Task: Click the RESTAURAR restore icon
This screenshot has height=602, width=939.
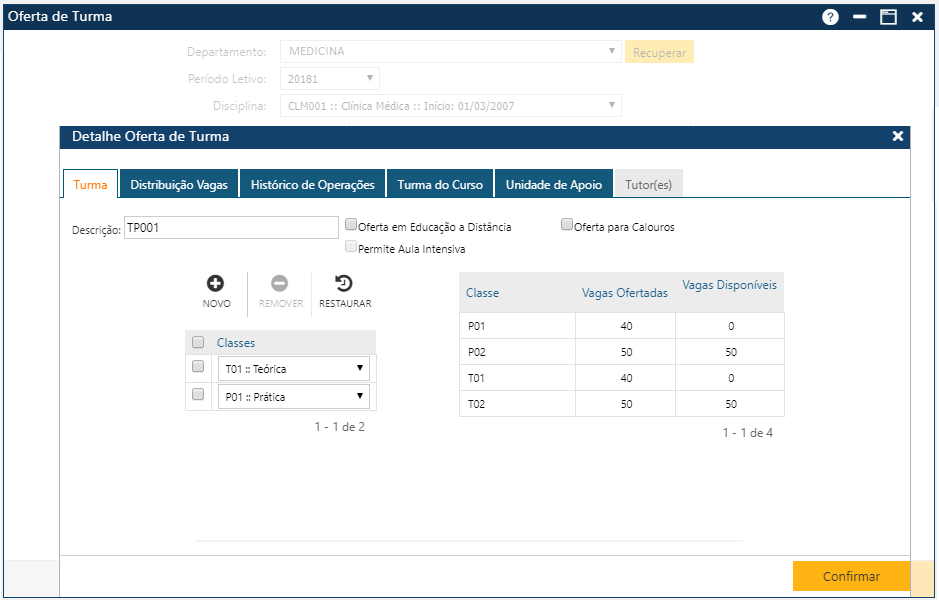Action: (x=344, y=284)
